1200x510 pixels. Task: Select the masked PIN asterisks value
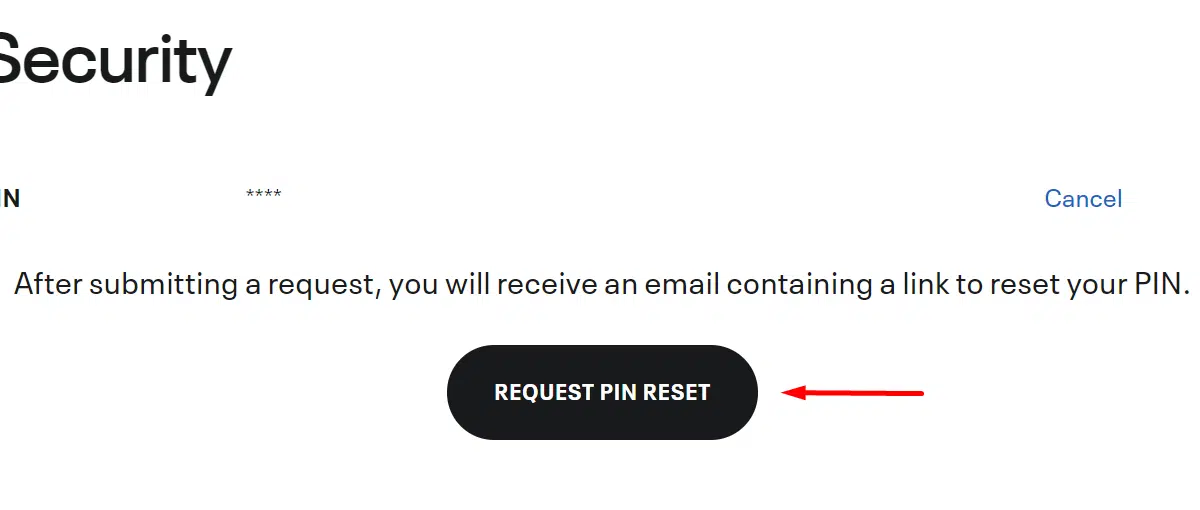pyautogui.click(x=264, y=194)
